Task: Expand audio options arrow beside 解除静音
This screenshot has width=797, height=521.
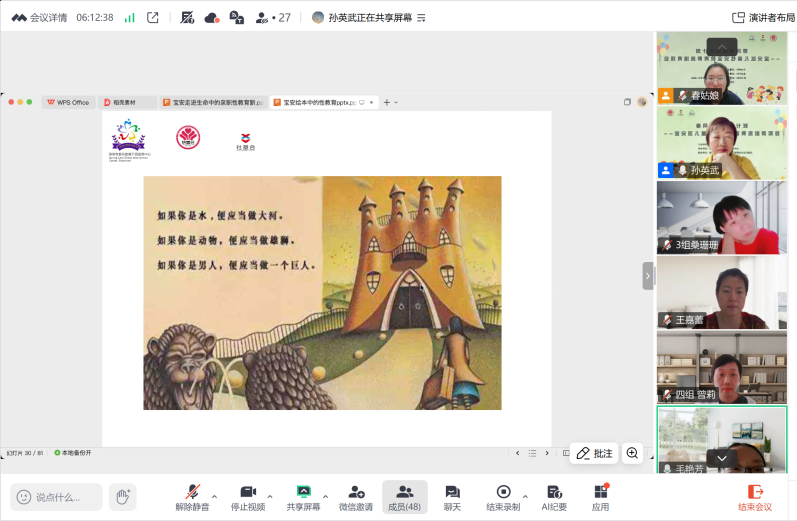Action: tap(214, 495)
